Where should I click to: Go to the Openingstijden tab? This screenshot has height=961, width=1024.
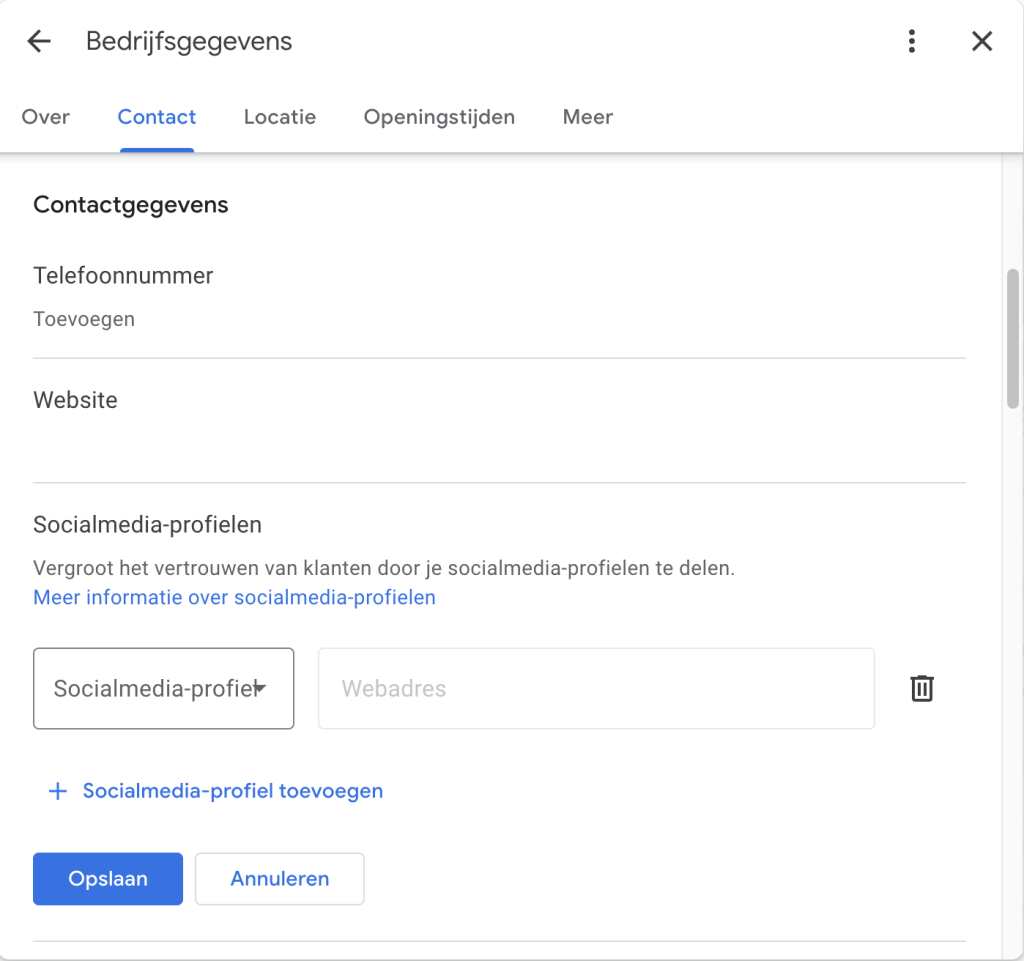click(x=439, y=117)
